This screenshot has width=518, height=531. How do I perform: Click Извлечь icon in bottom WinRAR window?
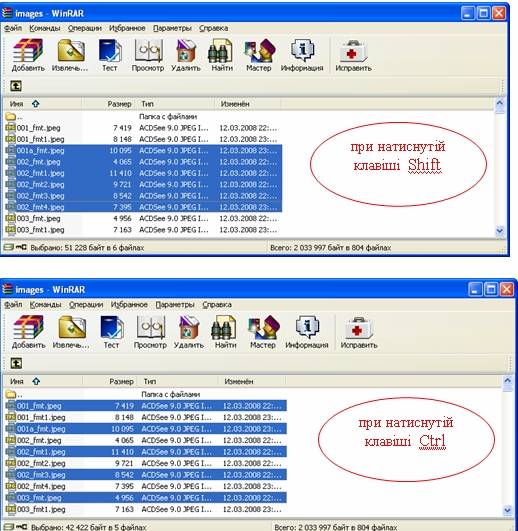[x=72, y=327]
